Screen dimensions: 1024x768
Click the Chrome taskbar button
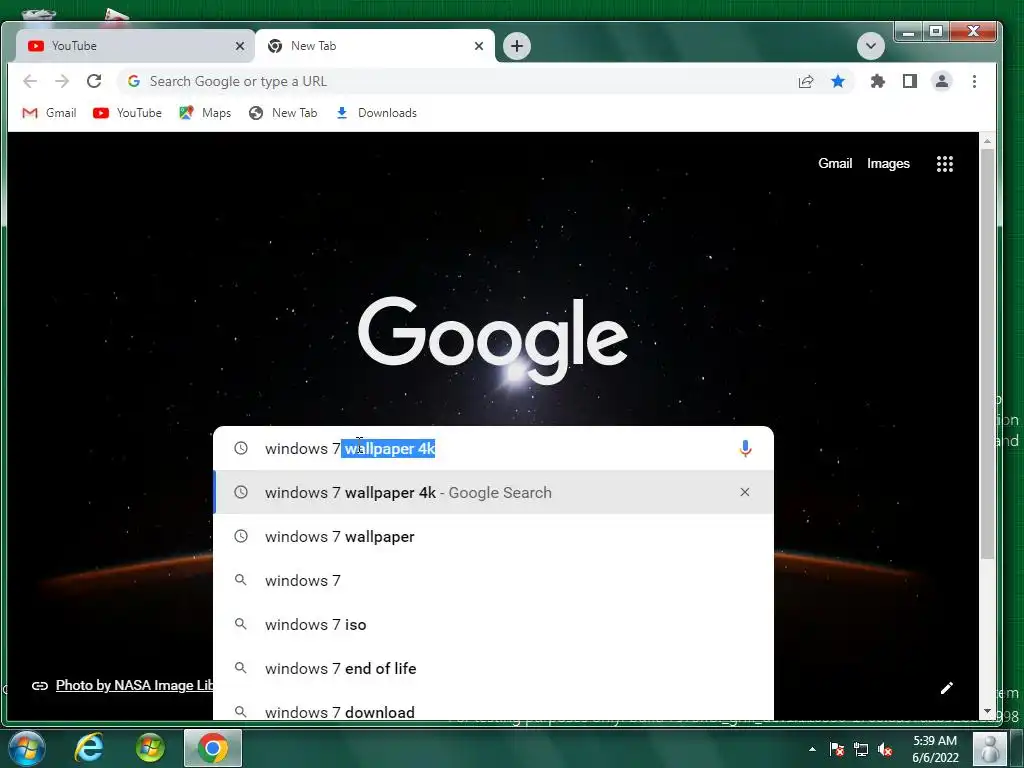[213, 748]
